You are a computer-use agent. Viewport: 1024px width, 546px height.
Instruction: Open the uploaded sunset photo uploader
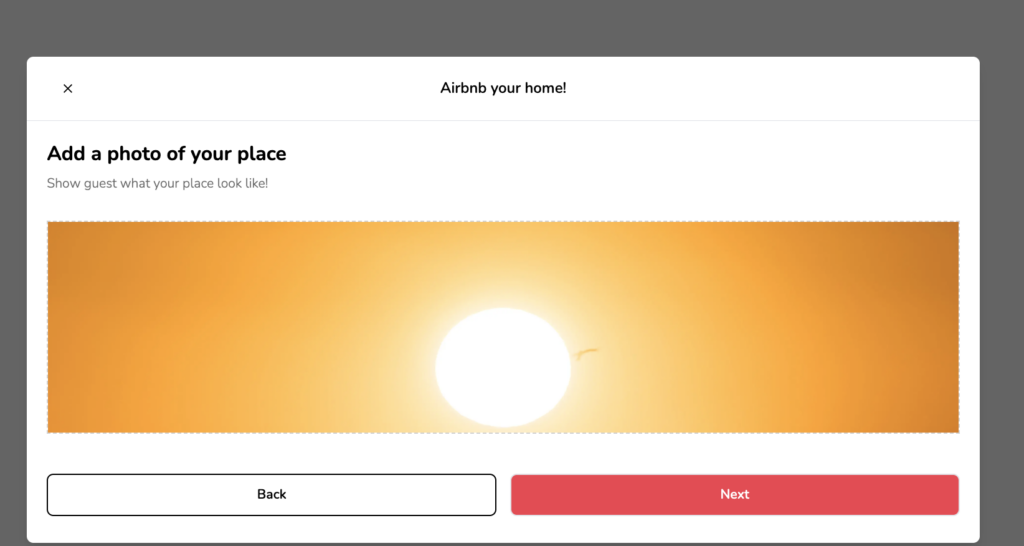tap(503, 327)
